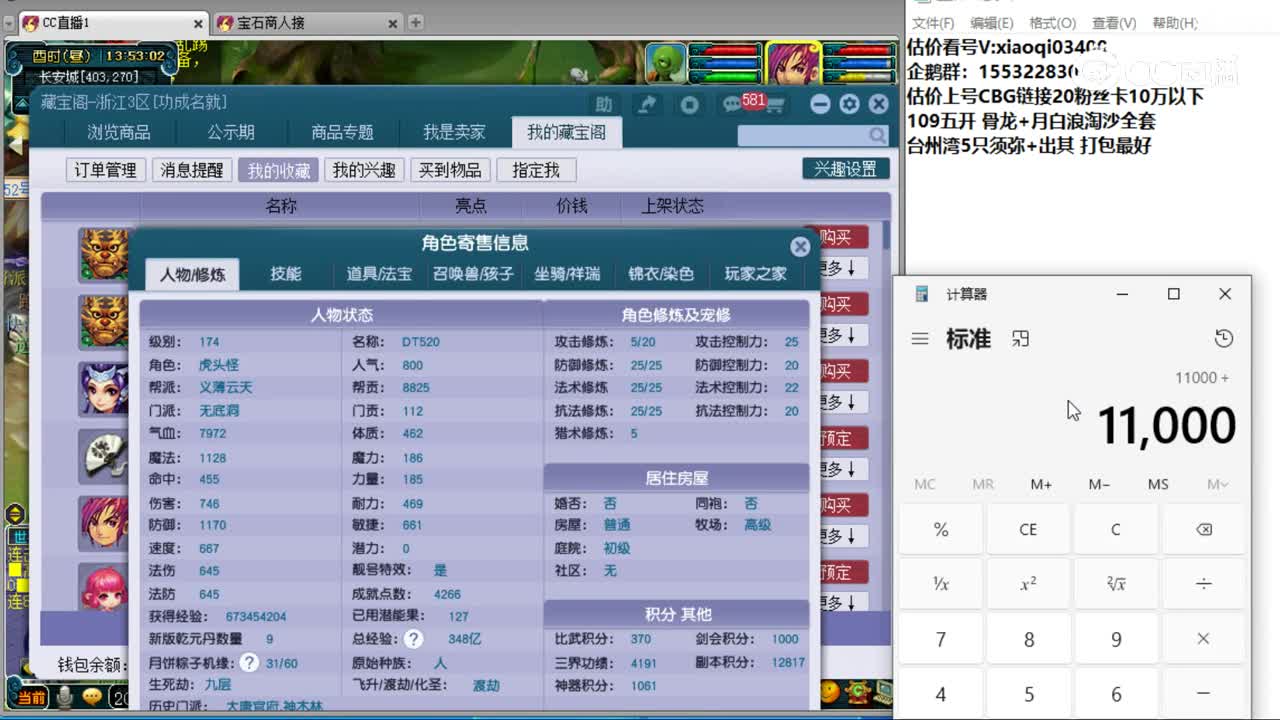Open Notepad 编辑(E) menu
Image resolution: width=1280 pixels, height=720 pixels.
pos(991,23)
